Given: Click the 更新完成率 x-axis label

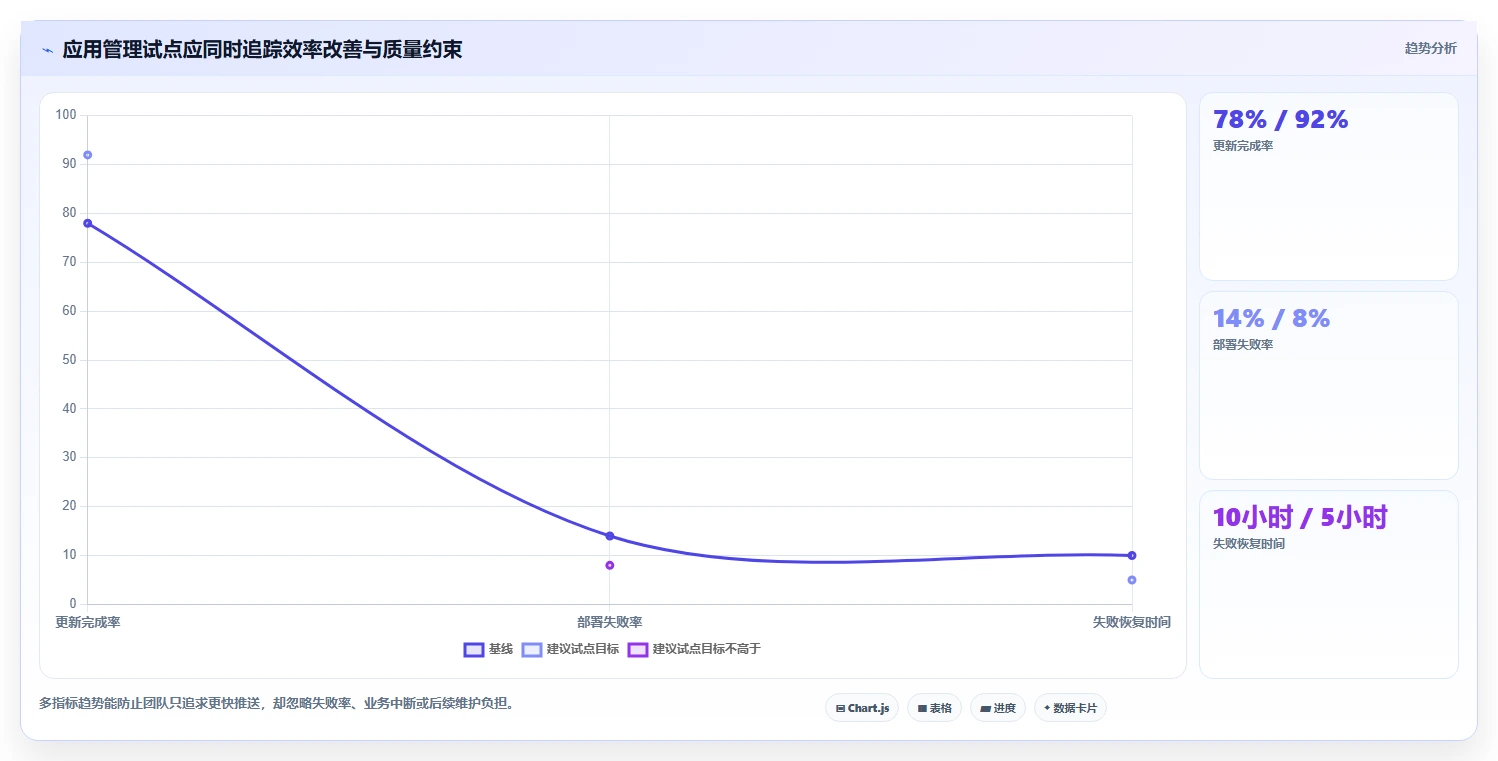Looking at the screenshot, I should [x=88, y=622].
